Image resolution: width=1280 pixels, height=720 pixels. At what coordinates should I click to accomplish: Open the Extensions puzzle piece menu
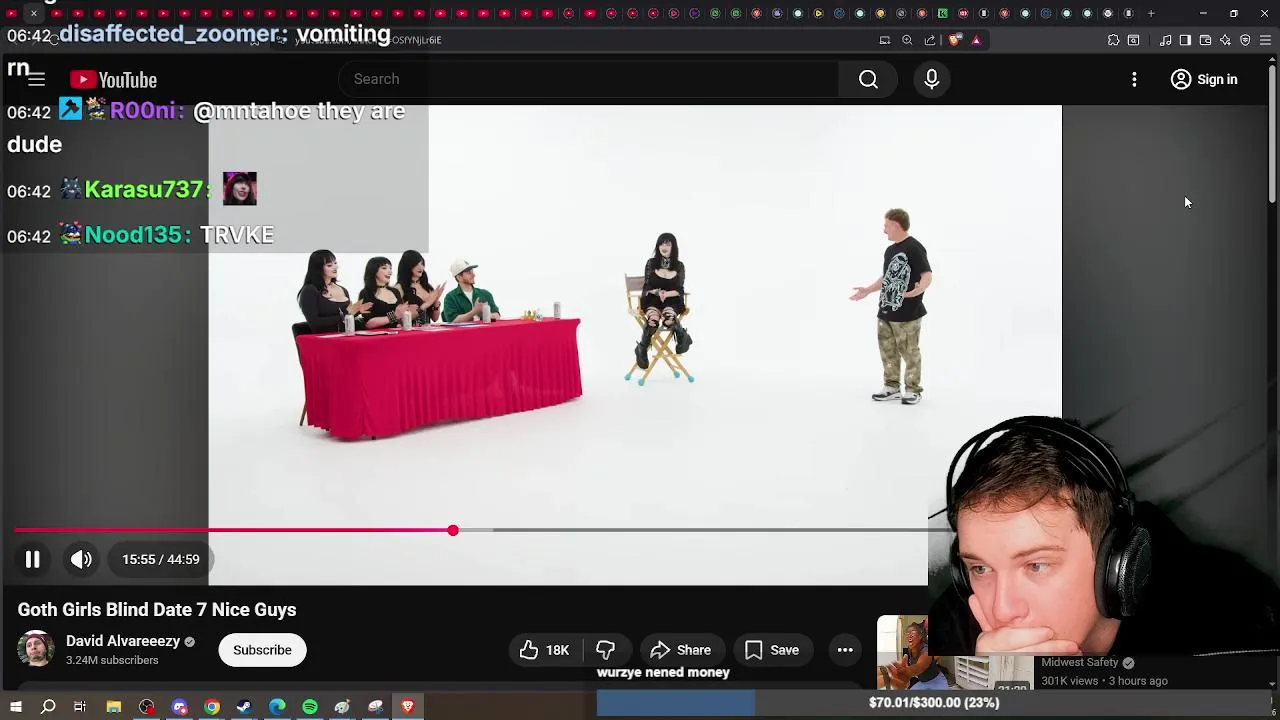click(1113, 40)
